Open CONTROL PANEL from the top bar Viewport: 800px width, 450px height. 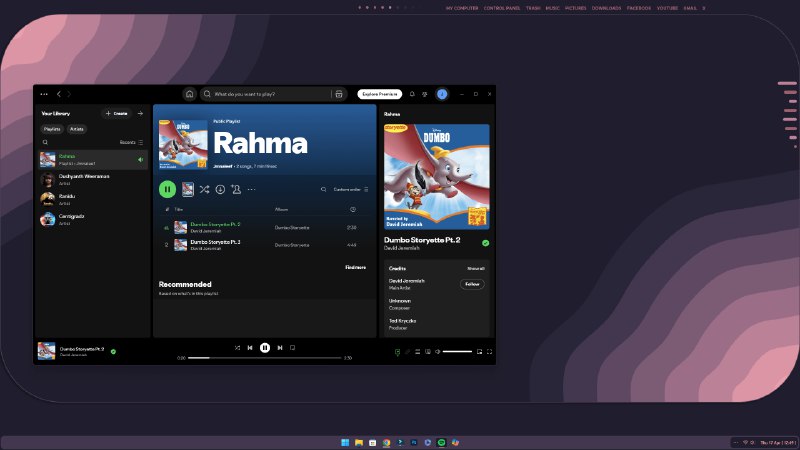(x=502, y=8)
